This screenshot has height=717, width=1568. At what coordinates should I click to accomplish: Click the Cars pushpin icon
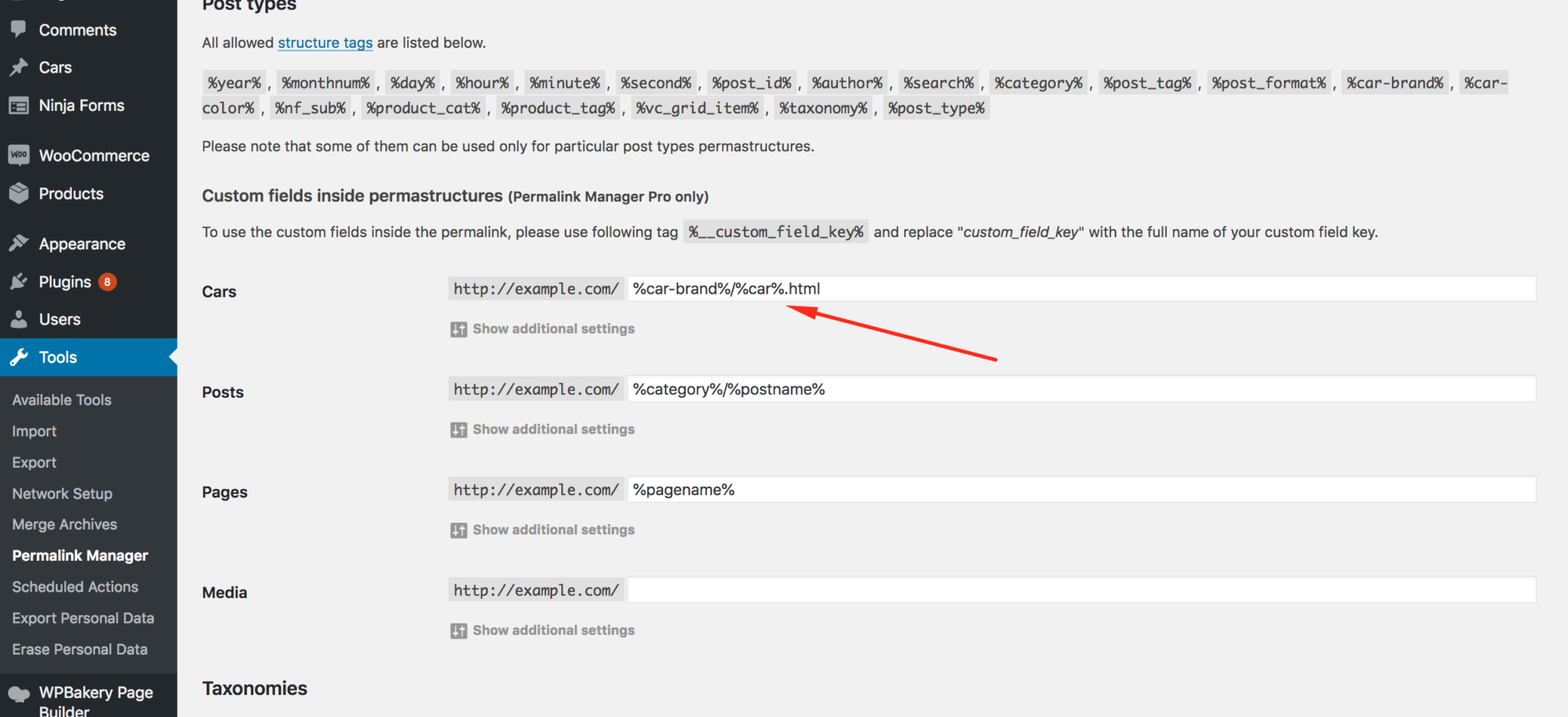coord(18,67)
